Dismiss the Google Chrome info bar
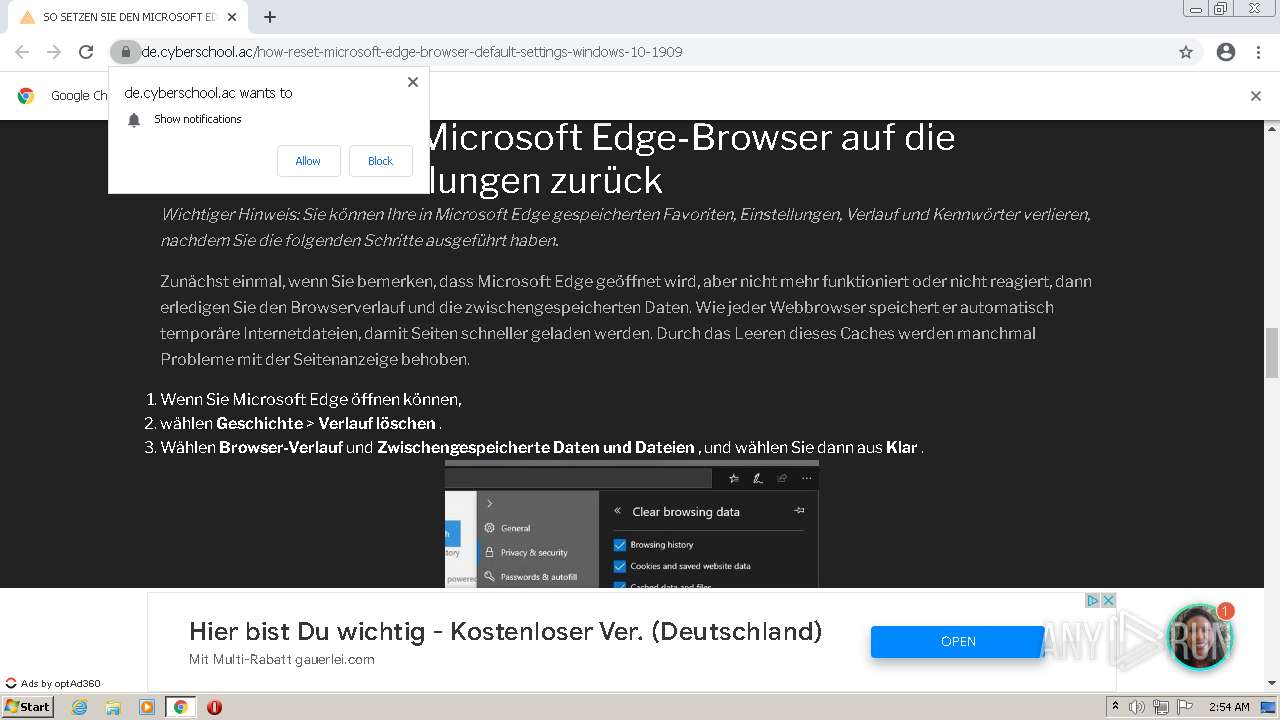 point(1256,96)
